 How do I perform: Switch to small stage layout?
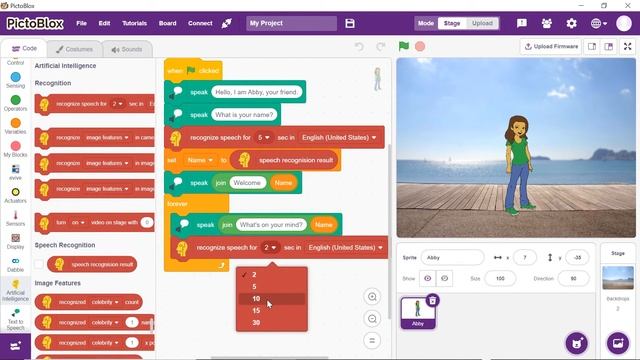[x=592, y=47]
